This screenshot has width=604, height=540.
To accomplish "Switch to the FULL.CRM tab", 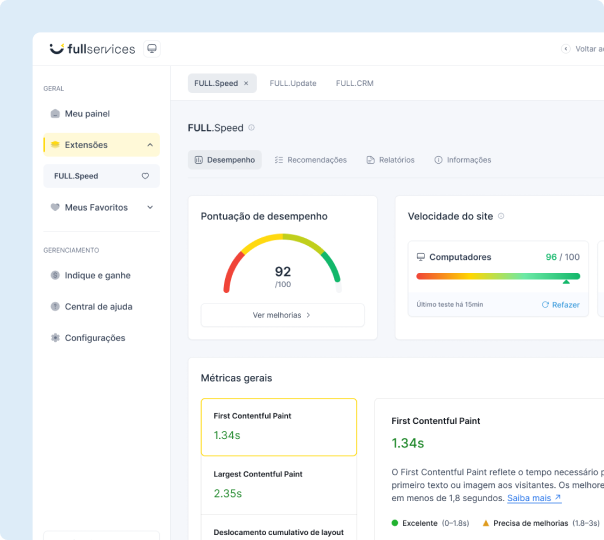I will point(354,83).
